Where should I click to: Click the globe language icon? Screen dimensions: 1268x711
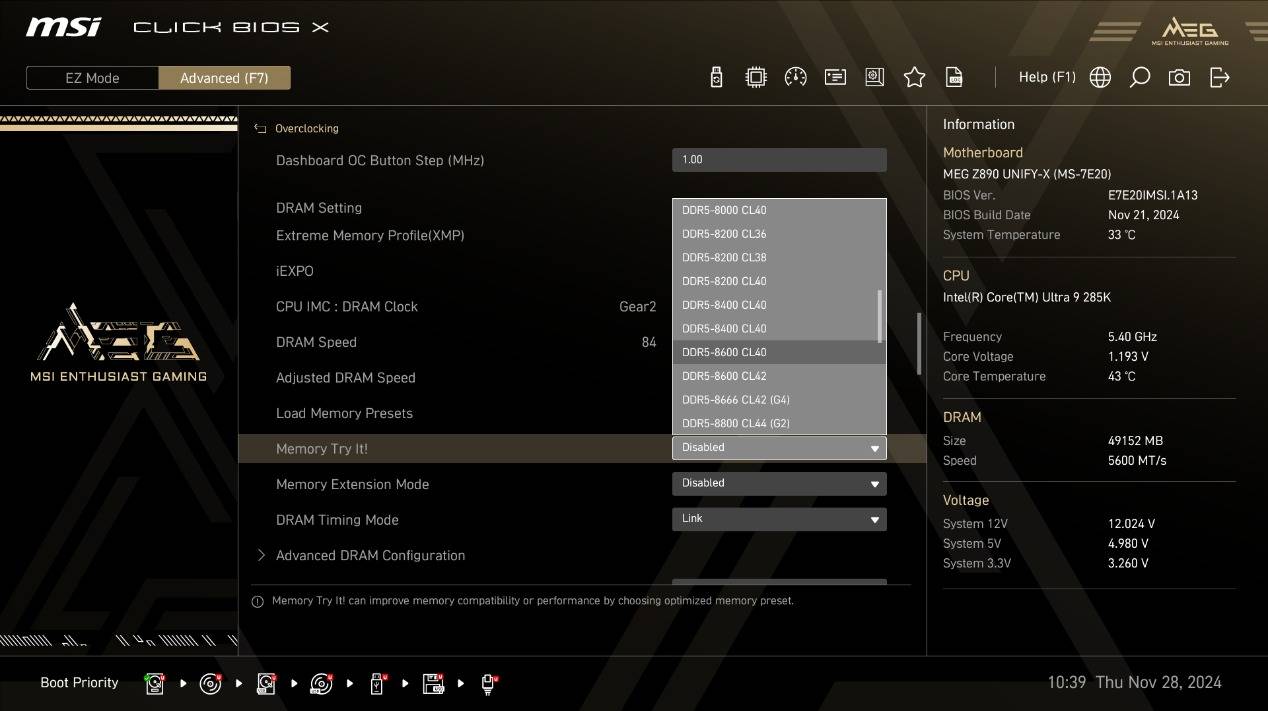1100,78
